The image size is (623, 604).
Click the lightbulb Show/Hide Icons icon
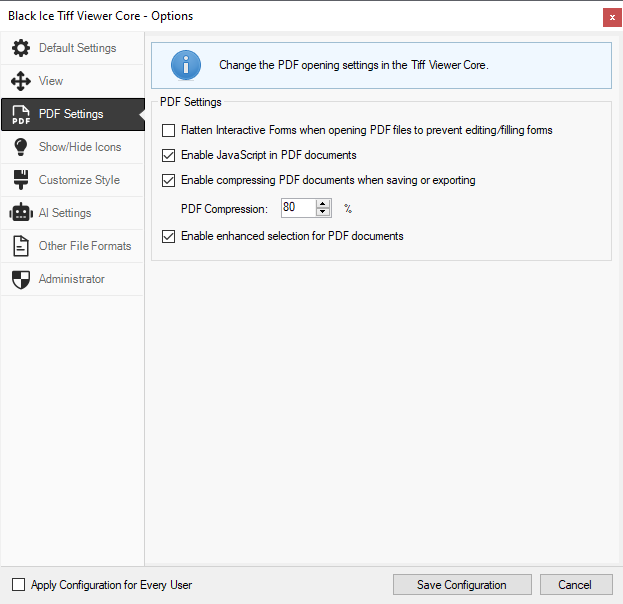click(21, 147)
